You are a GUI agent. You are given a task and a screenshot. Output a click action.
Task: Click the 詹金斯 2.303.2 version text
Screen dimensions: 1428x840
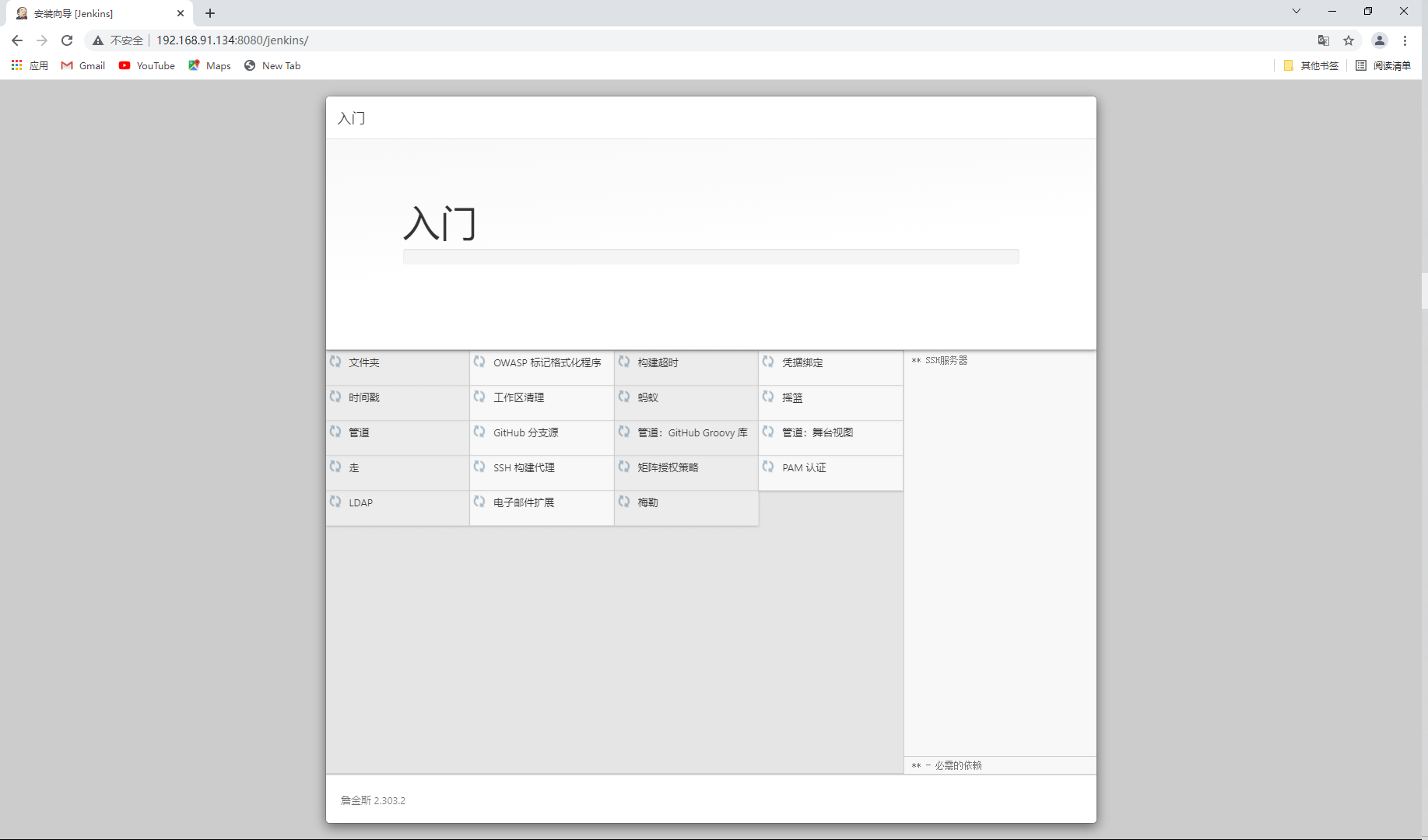pyautogui.click(x=373, y=800)
